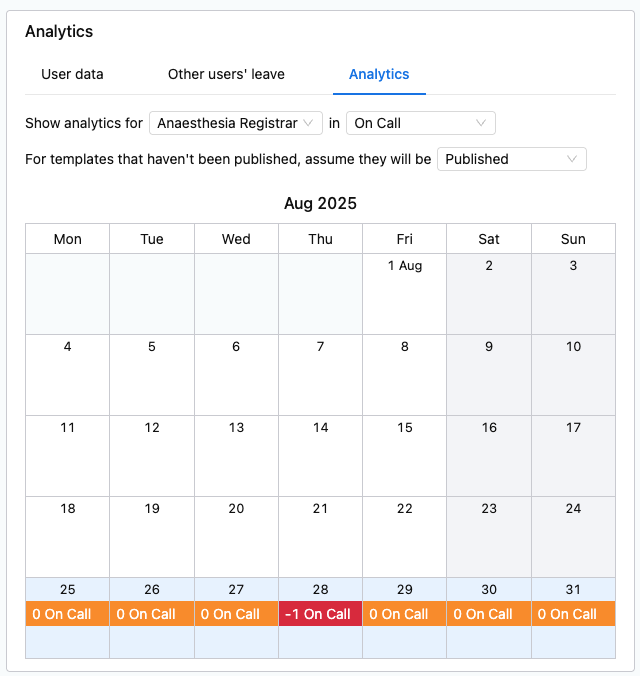Open the Other users' leave tab
Viewport: 640px width, 676px height.
pyautogui.click(x=226, y=74)
